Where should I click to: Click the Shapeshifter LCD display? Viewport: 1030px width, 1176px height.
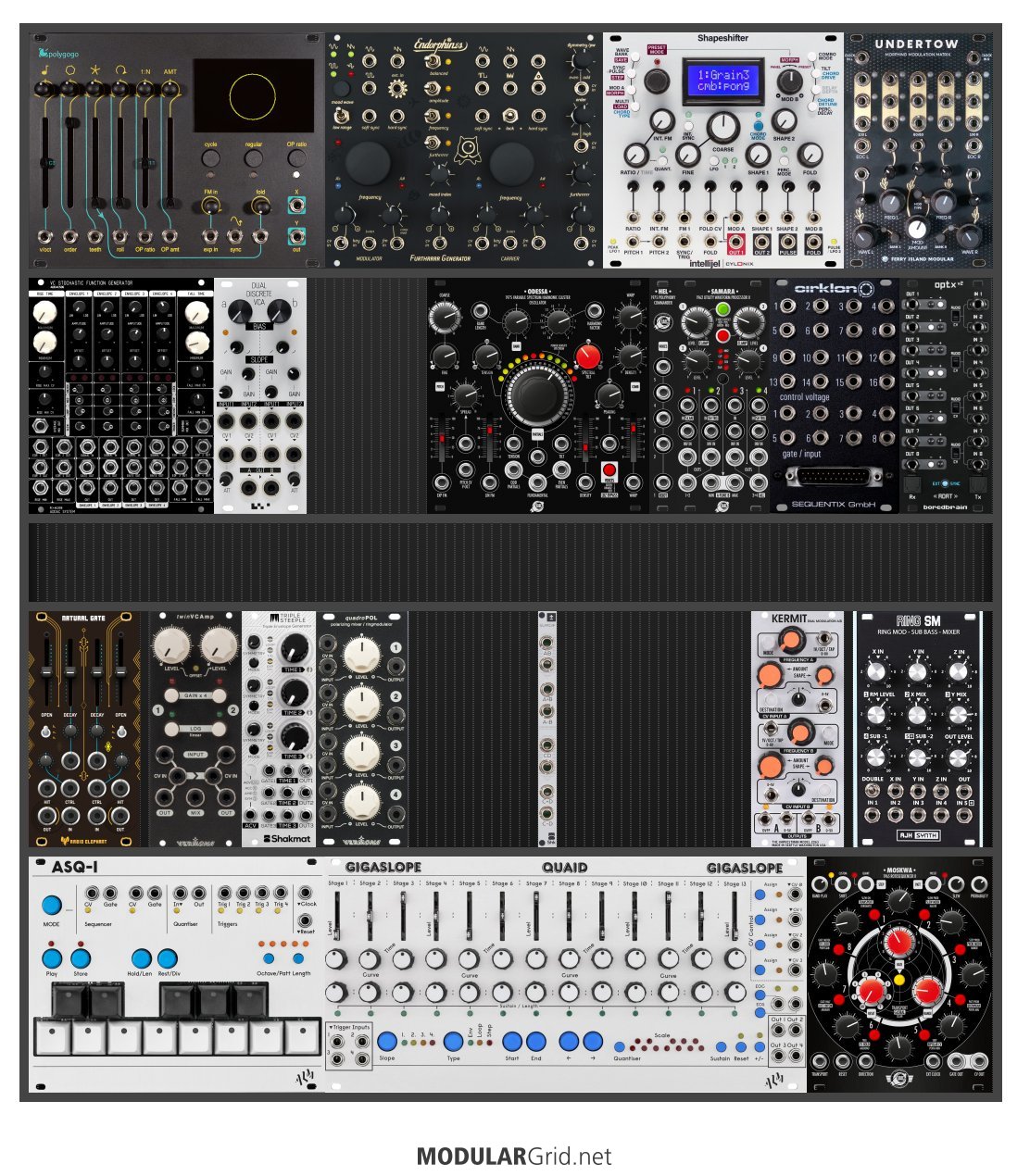coord(722,80)
